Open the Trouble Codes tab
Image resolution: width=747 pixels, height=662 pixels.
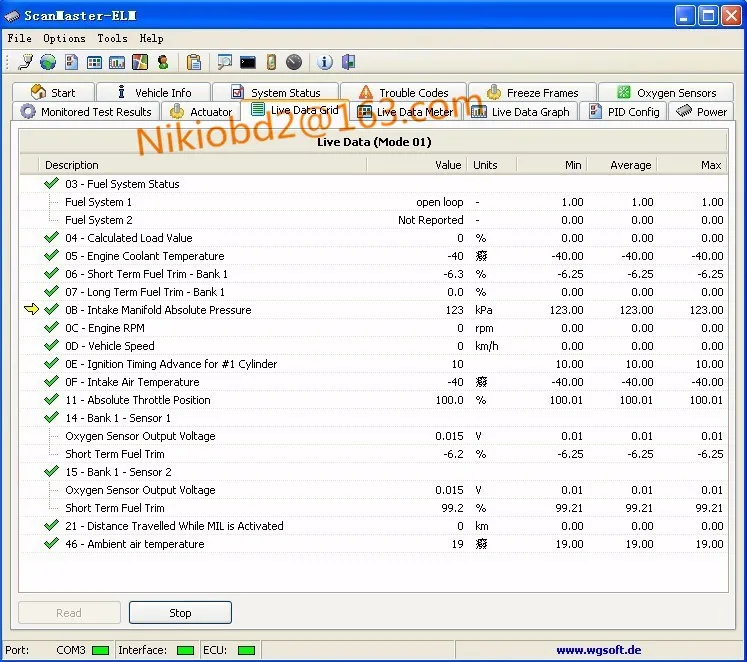point(404,92)
